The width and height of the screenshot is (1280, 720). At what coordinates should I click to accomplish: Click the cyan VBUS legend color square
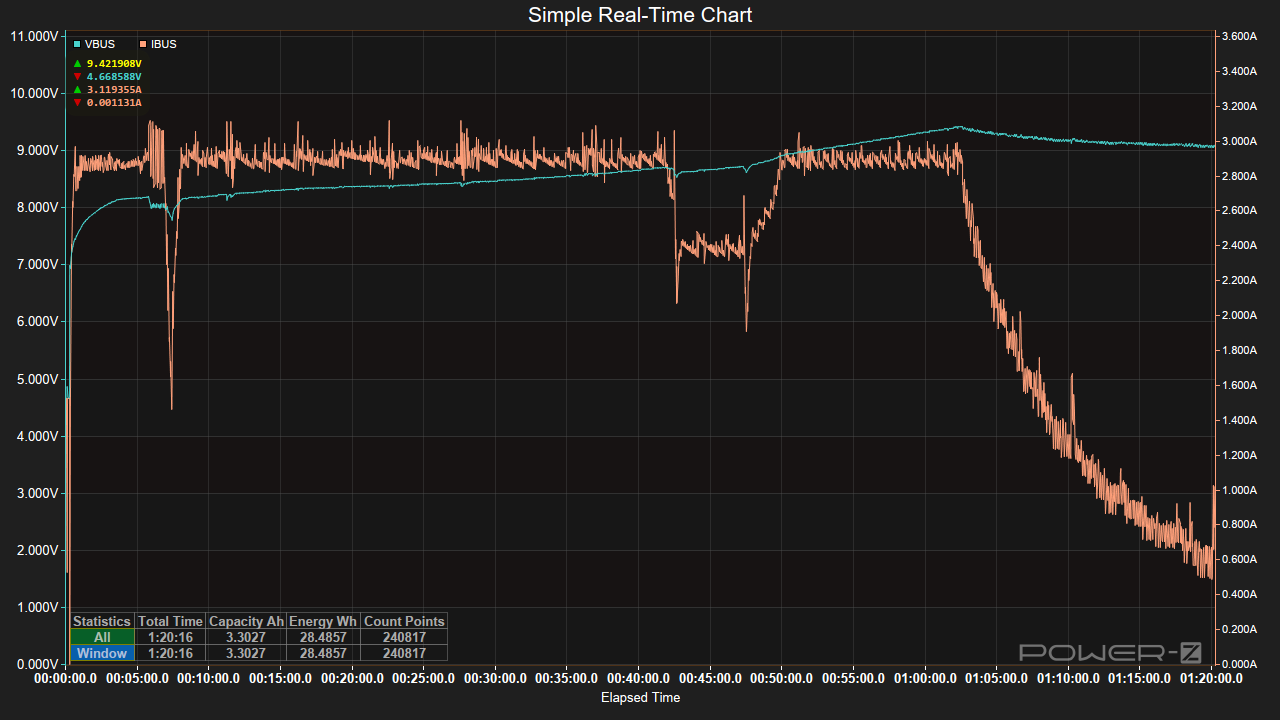coord(76,44)
